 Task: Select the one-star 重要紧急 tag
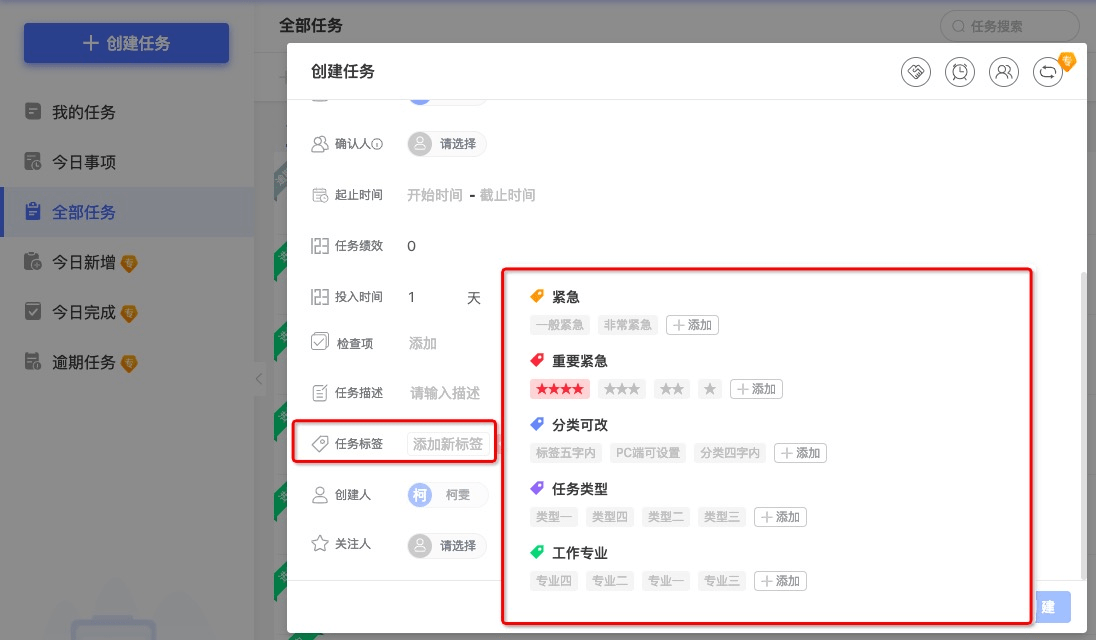point(710,389)
